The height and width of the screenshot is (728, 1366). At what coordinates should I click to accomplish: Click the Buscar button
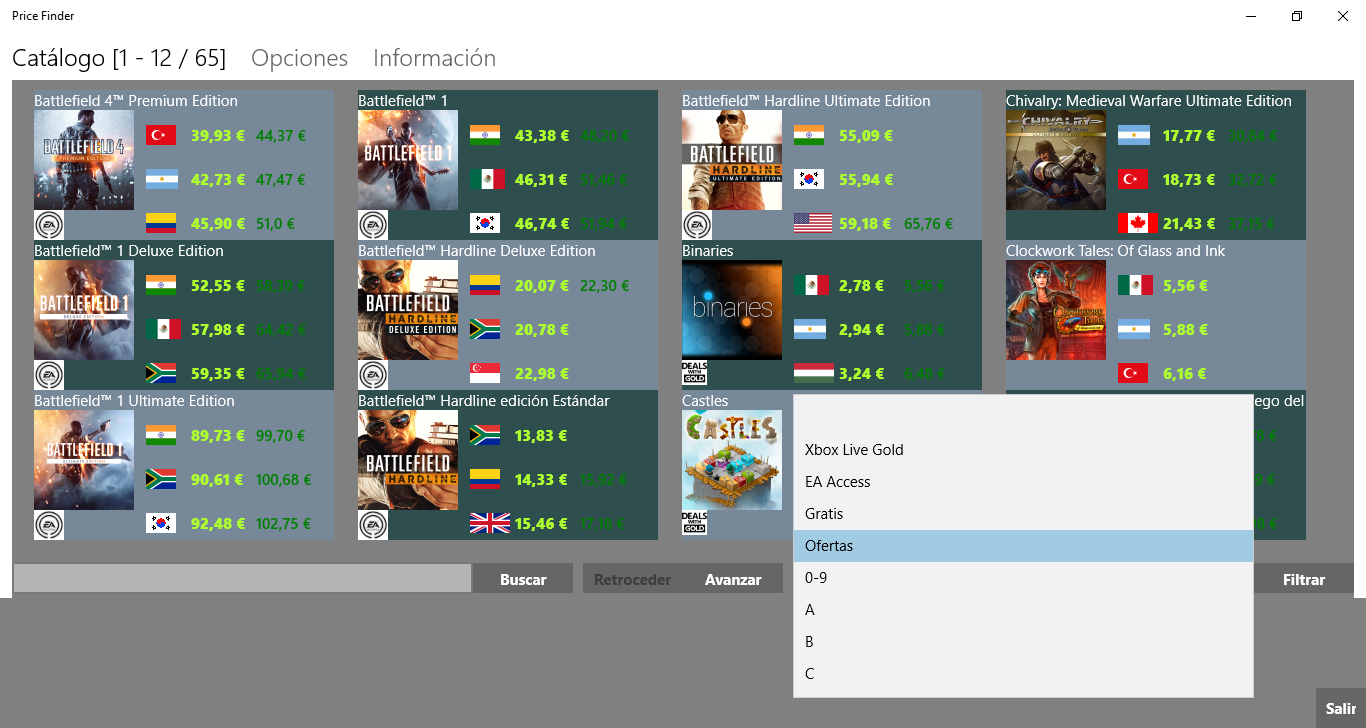(523, 579)
